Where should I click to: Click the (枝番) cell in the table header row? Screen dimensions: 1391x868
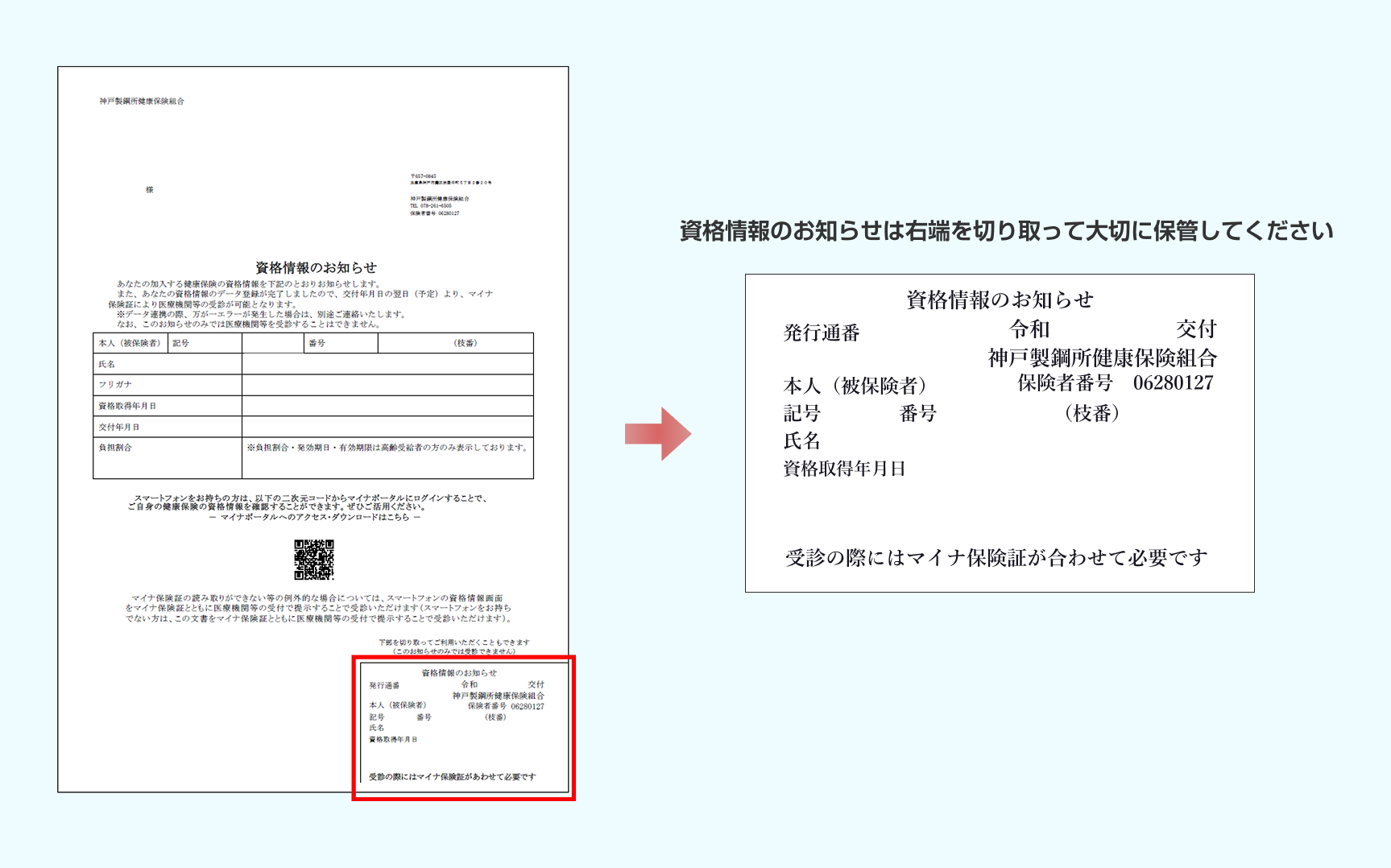[x=465, y=343]
